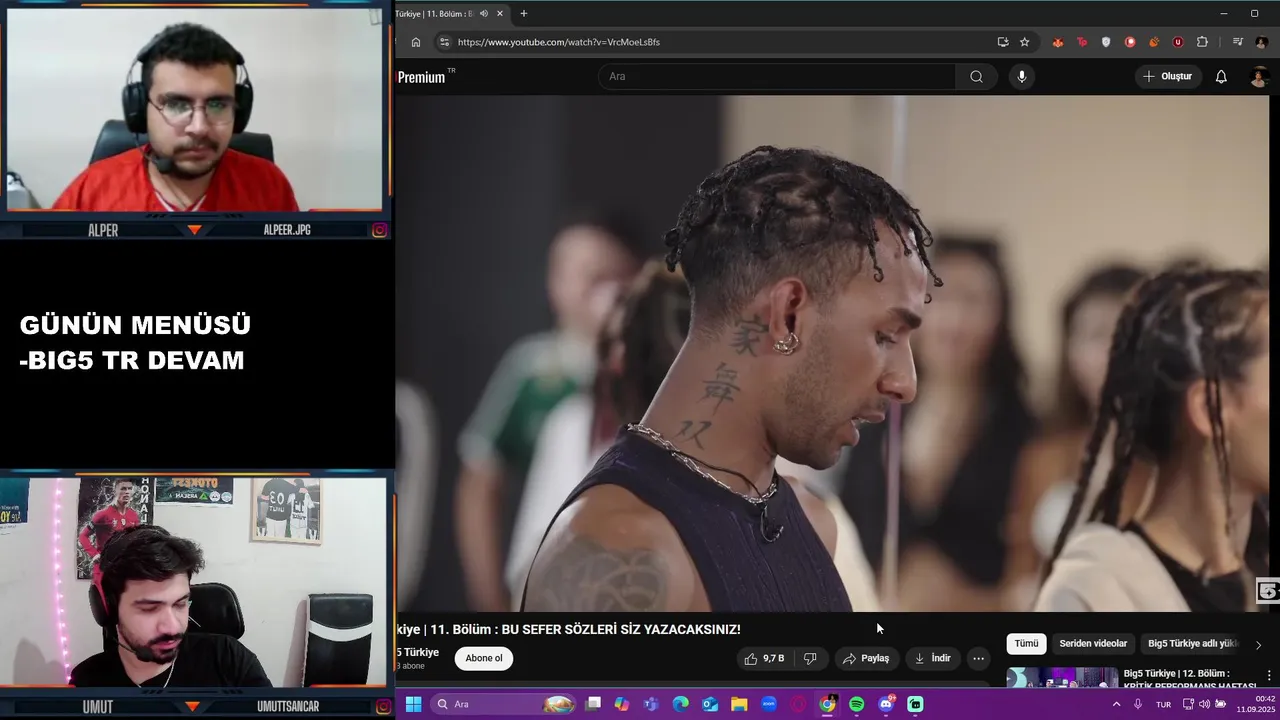Open the media controls icon in toolbar
The height and width of the screenshot is (720, 1280).
click(1238, 42)
